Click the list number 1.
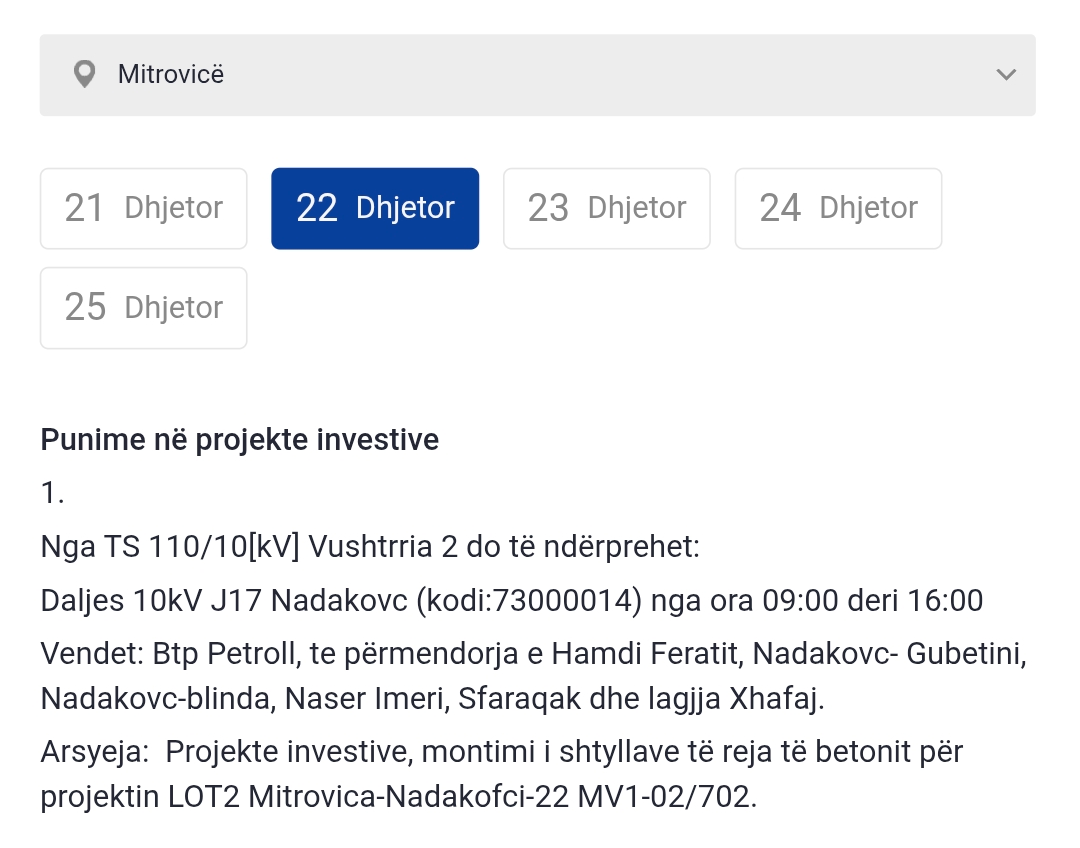The image size is (1080, 848). [x=52, y=493]
